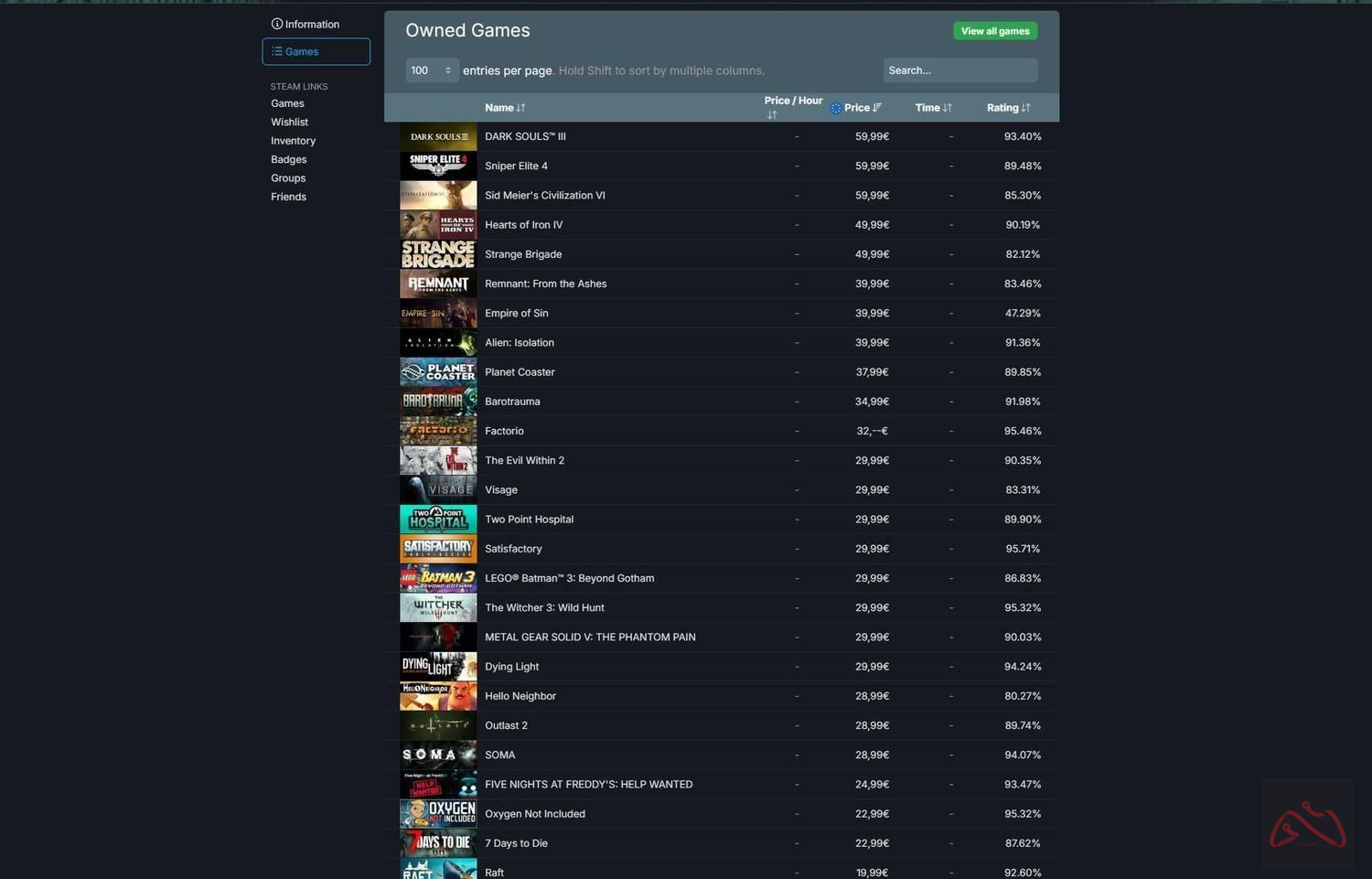Click the Two Point Hospital thumbnail
The width and height of the screenshot is (1372, 879).
(x=438, y=520)
